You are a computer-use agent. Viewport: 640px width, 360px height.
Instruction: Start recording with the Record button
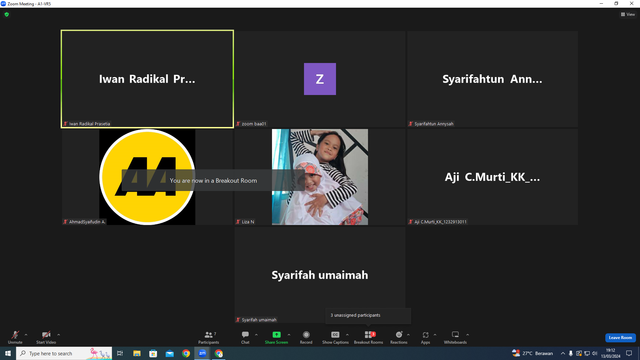306,338
